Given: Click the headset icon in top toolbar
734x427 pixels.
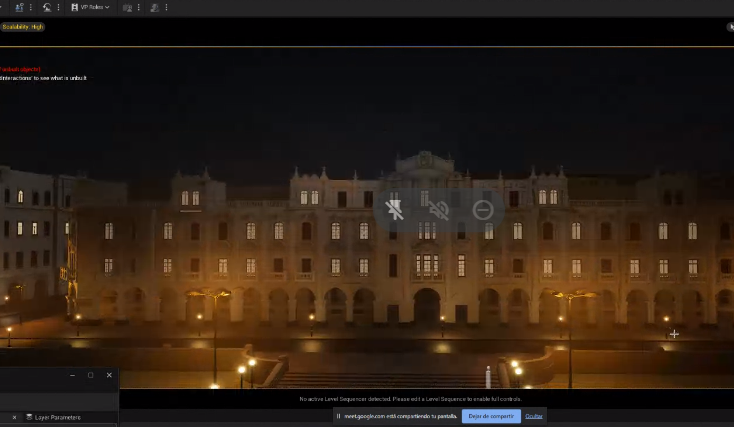Looking at the screenshot, I should tap(46, 7).
